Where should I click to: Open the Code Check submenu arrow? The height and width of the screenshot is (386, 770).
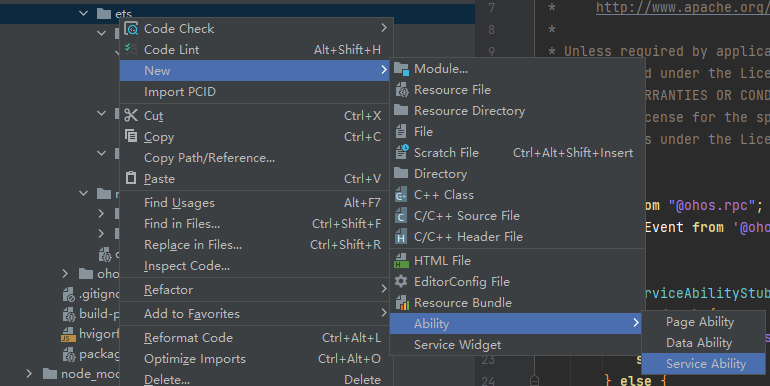click(x=384, y=28)
